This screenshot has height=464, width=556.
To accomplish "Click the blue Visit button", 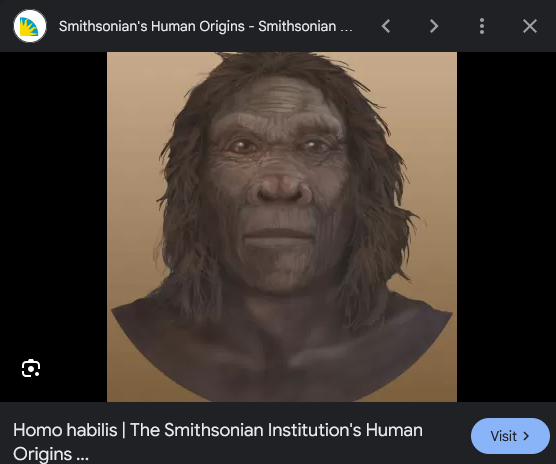I will pyautogui.click(x=510, y=436).
